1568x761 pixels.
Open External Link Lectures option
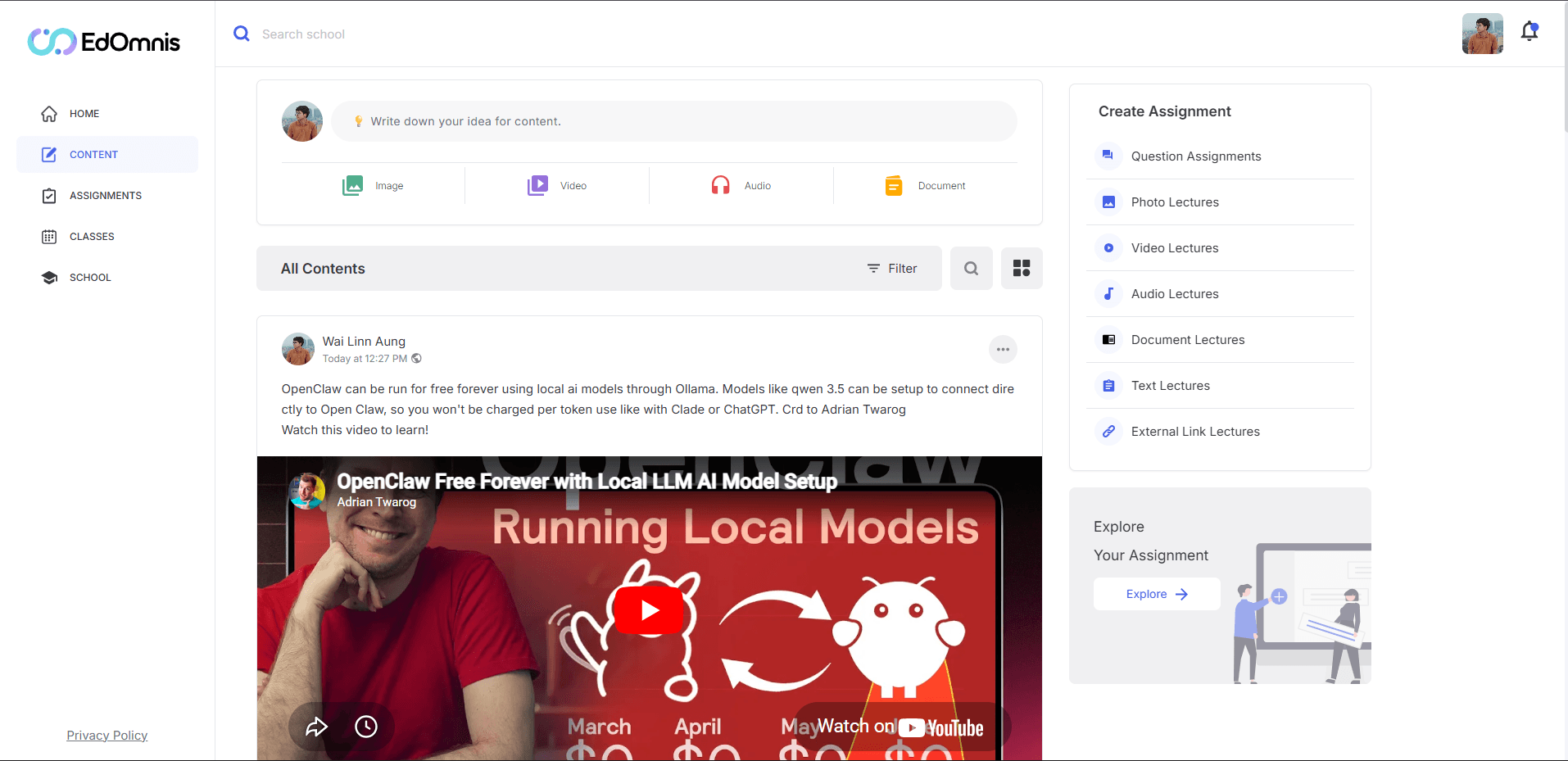click(1221, 432)
